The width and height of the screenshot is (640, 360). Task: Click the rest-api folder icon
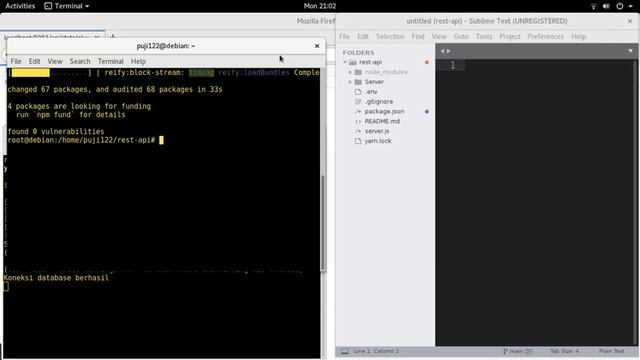point(353,62)
